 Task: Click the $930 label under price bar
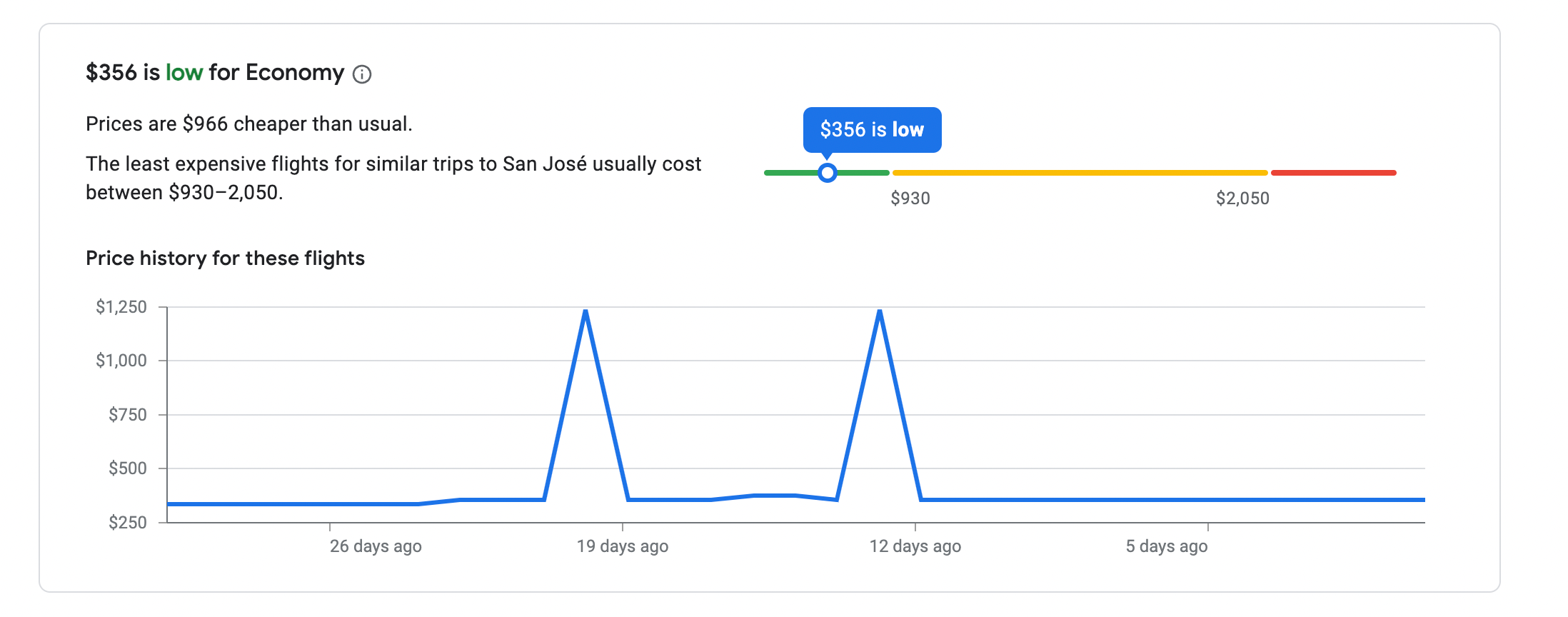tap(910, 199)
